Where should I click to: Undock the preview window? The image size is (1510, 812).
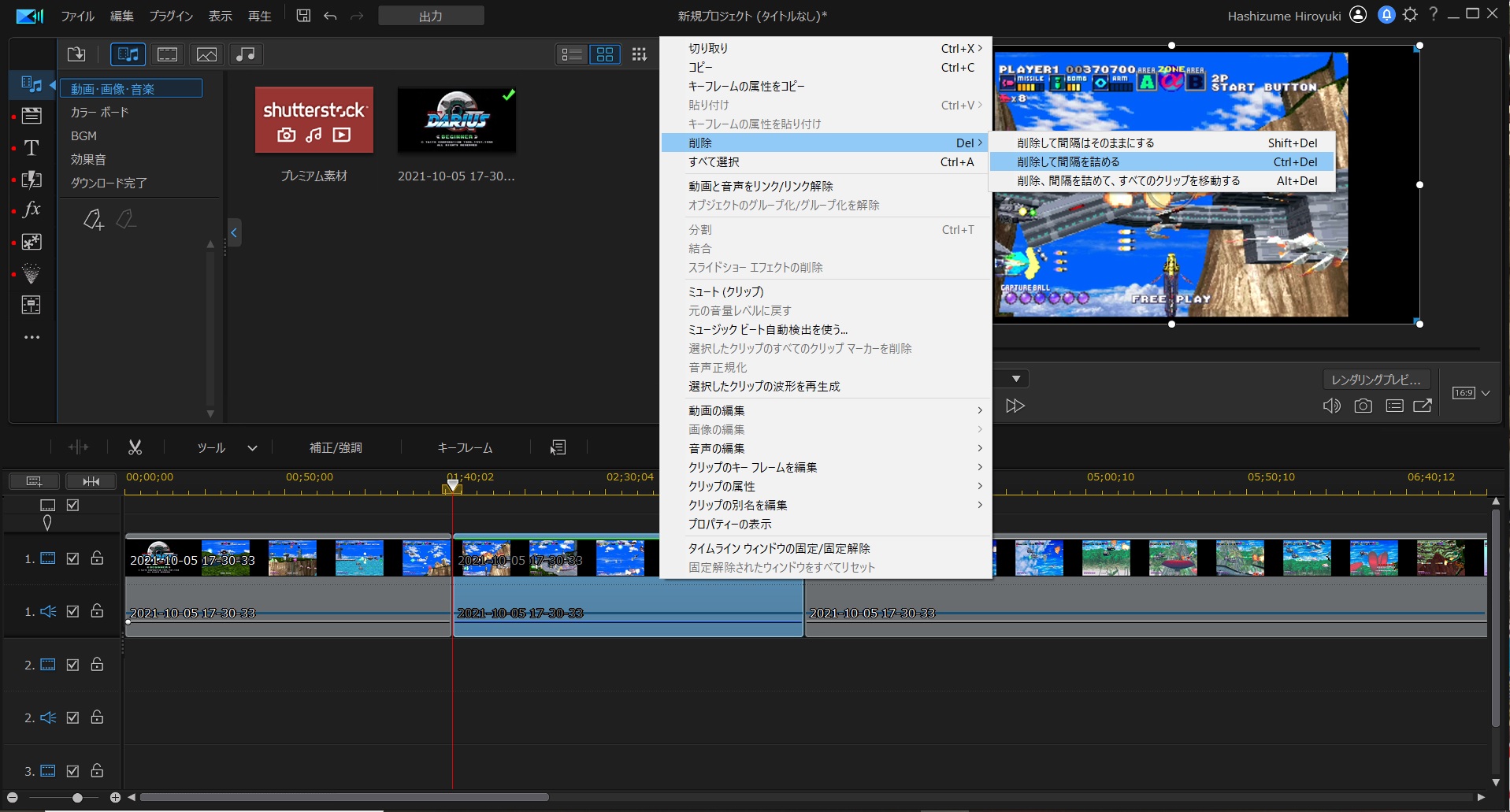point(1423,406)
